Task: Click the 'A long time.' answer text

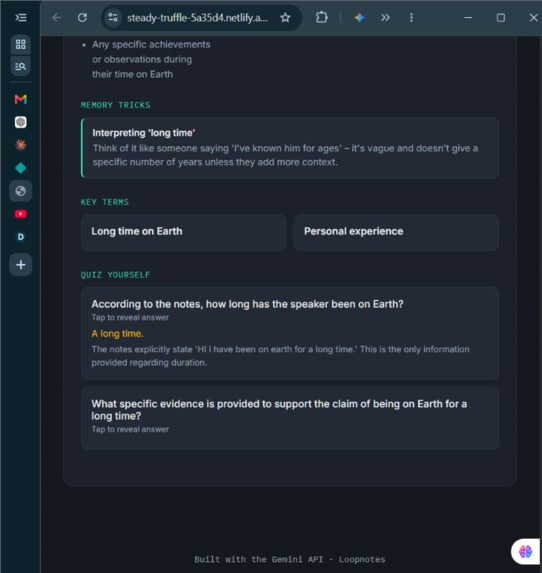Action: [117, 334]
